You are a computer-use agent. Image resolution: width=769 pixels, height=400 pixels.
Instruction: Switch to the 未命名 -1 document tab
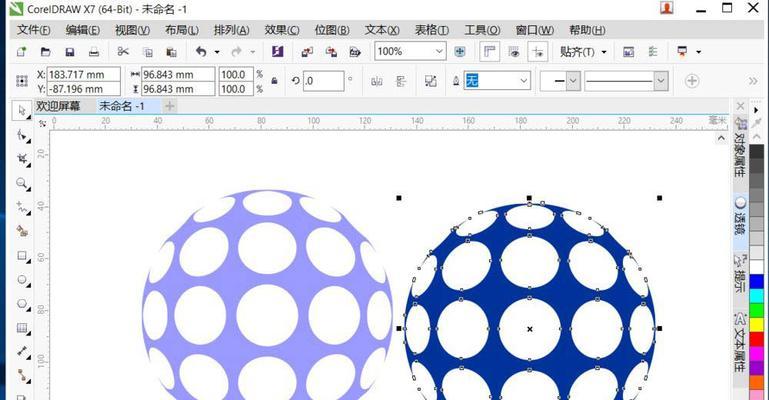(x=122, y=106)
